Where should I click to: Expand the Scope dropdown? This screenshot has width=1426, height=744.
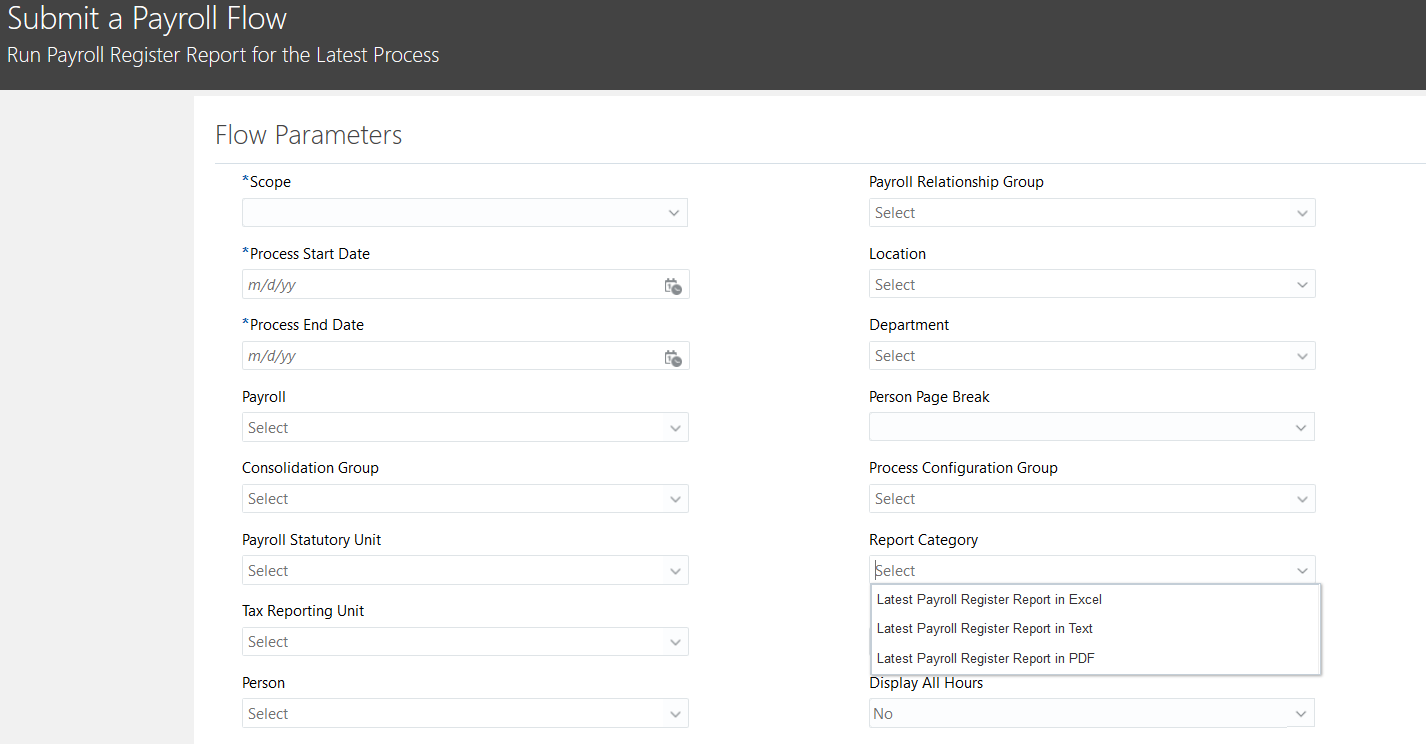[x=674, y=213]
